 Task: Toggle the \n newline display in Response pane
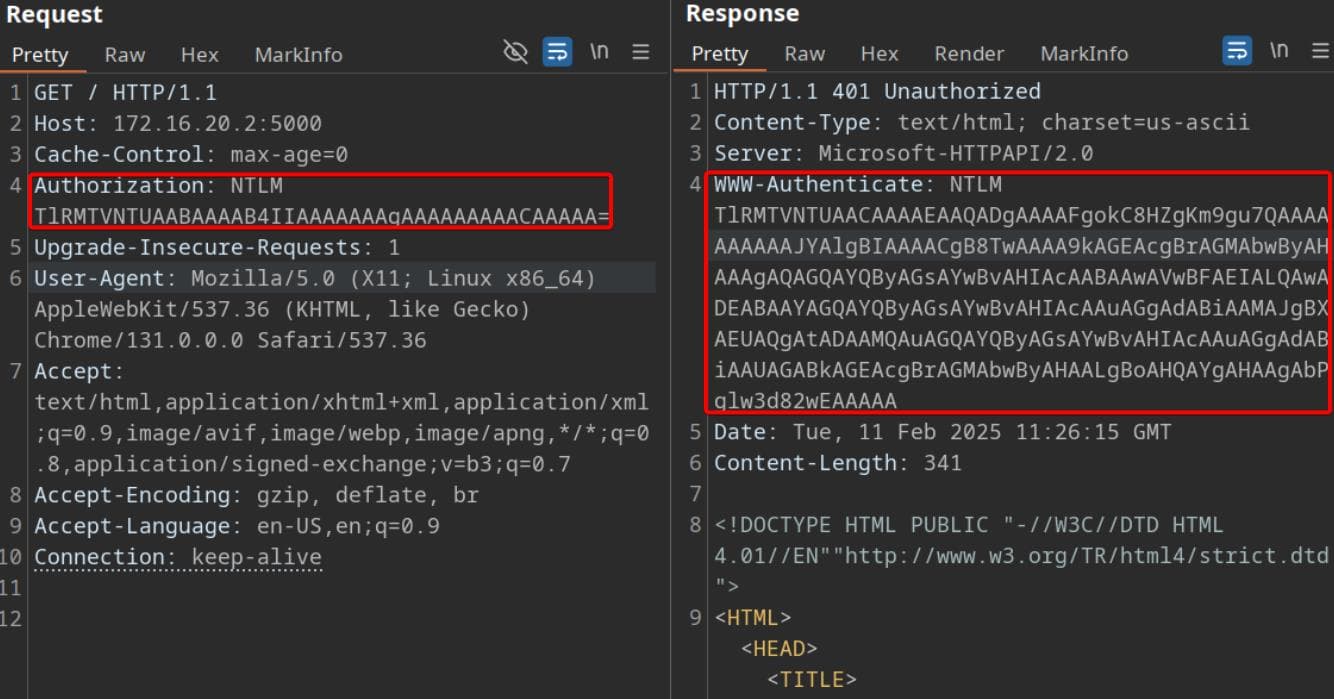click(1279, 51)
